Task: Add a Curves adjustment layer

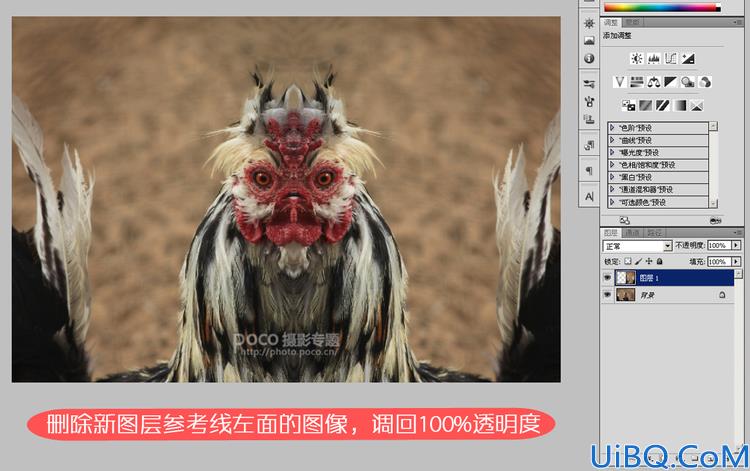Action: pyautogui.click(x=671, y=58)
